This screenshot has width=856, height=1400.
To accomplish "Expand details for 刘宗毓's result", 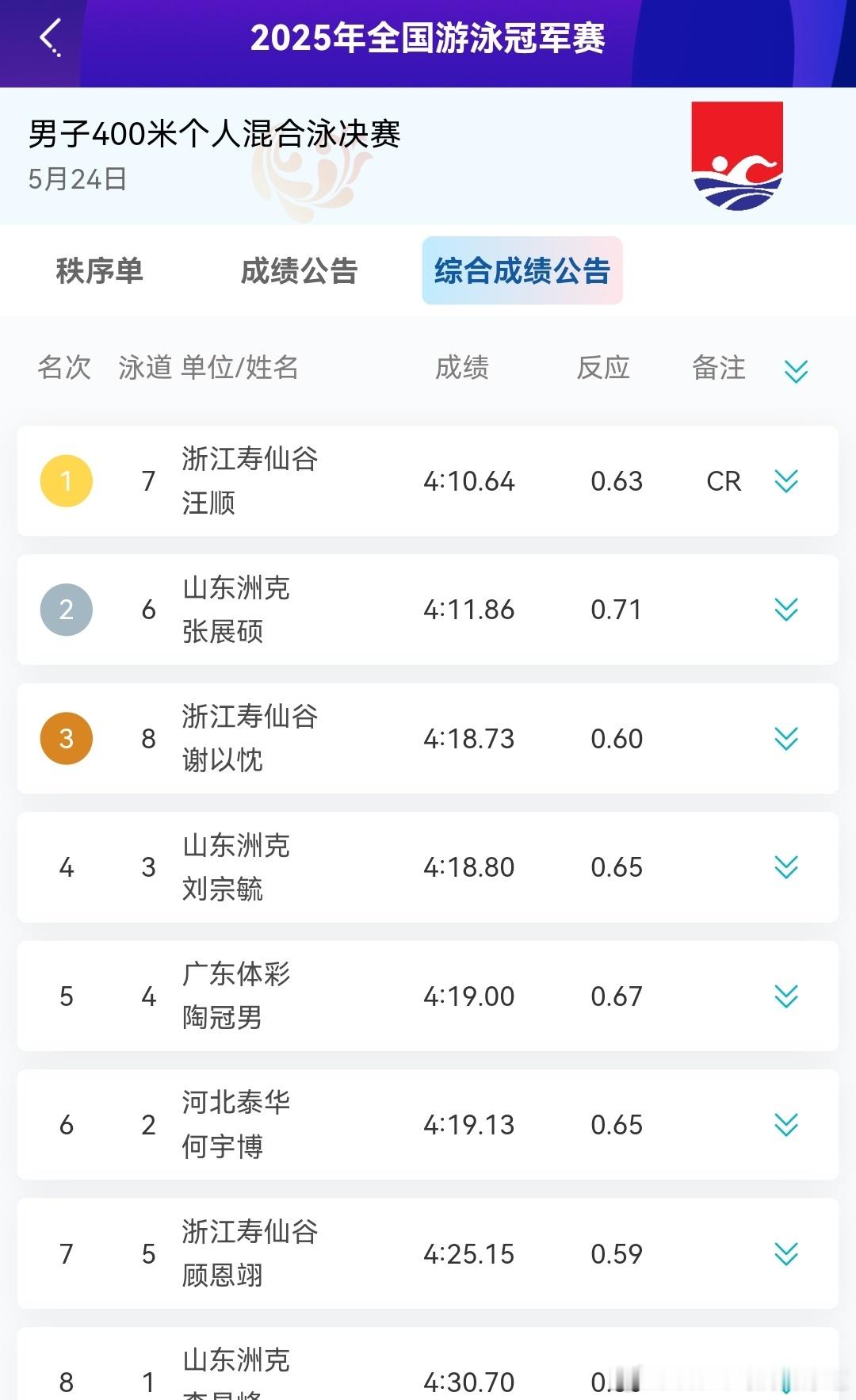I will (x=786, y=867).
